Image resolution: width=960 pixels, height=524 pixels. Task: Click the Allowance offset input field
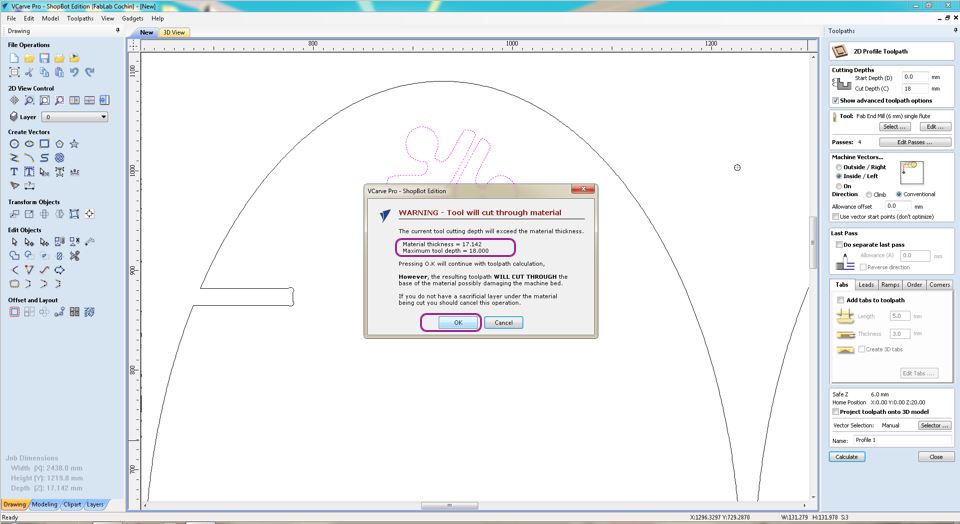898,206
